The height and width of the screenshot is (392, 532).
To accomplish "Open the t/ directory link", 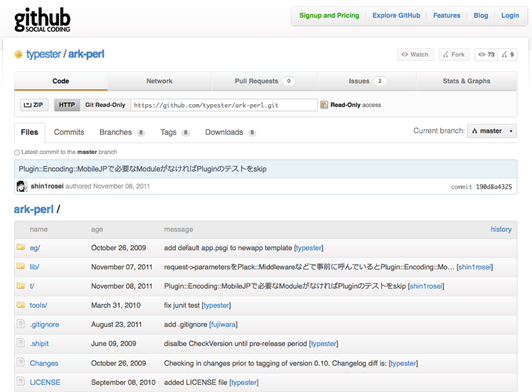I will point(32,286).
